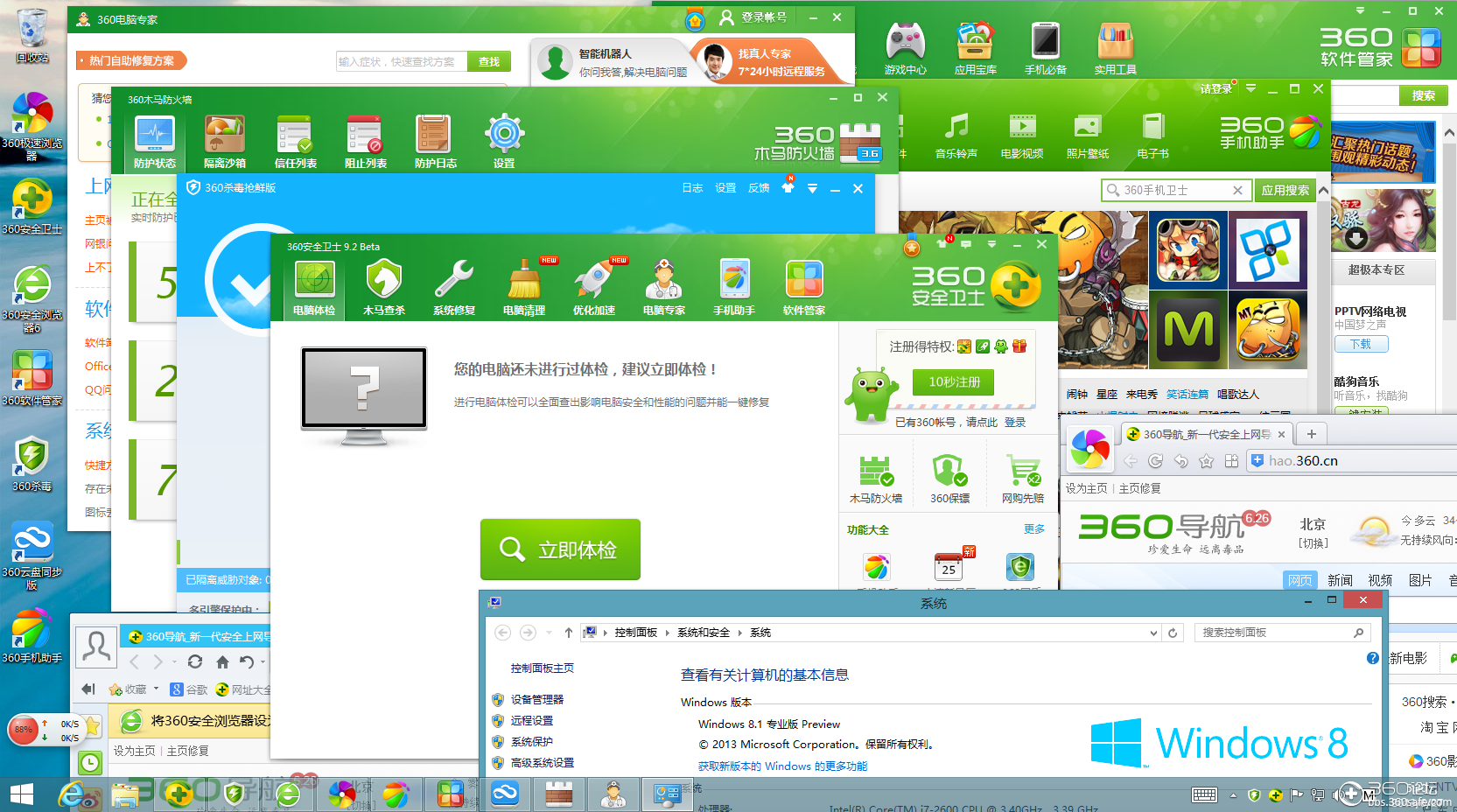
Task: Open Internet Explorer from taskbar
Action: 74,794
